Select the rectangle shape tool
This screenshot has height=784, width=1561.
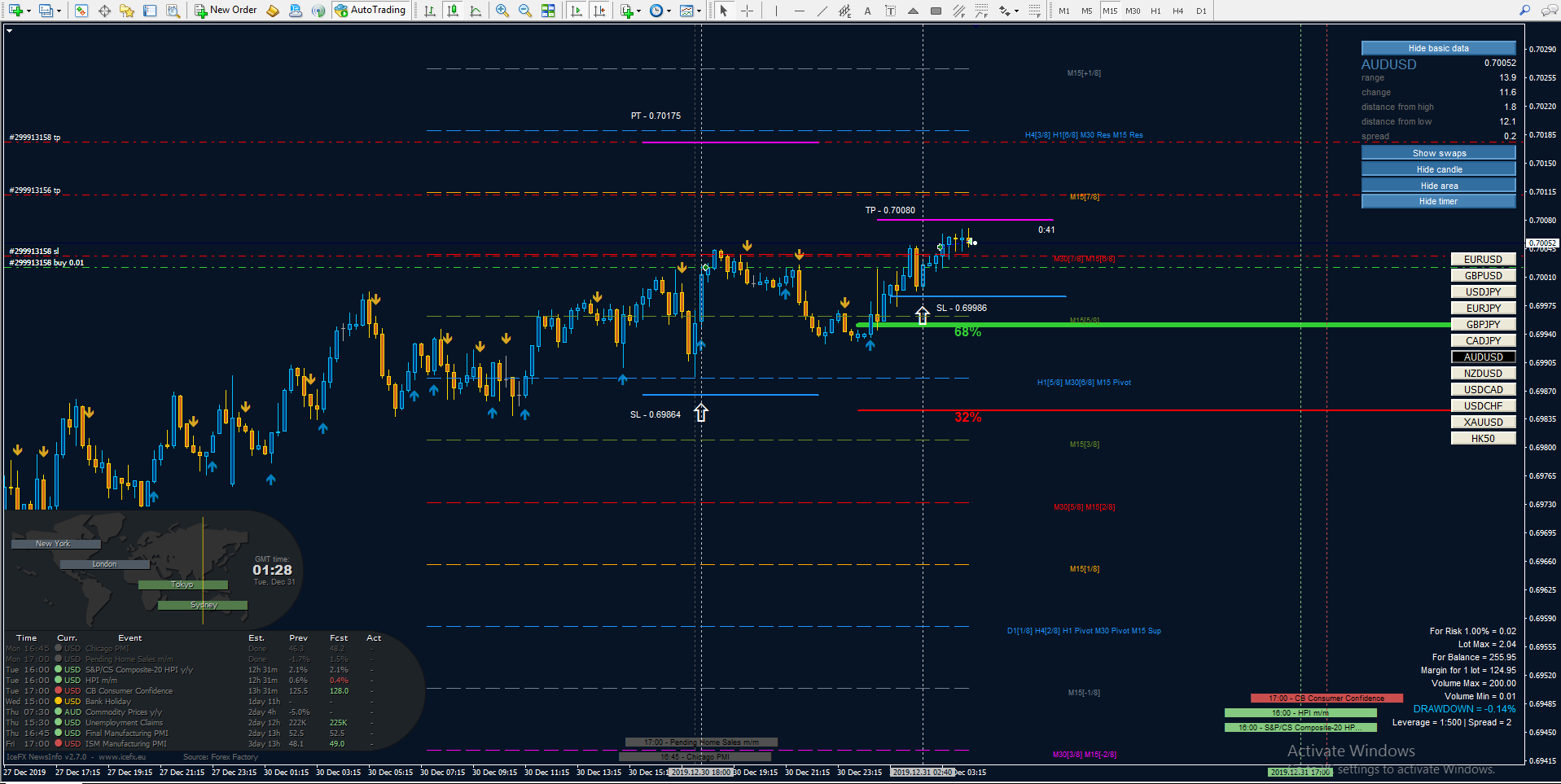(936, 11)
